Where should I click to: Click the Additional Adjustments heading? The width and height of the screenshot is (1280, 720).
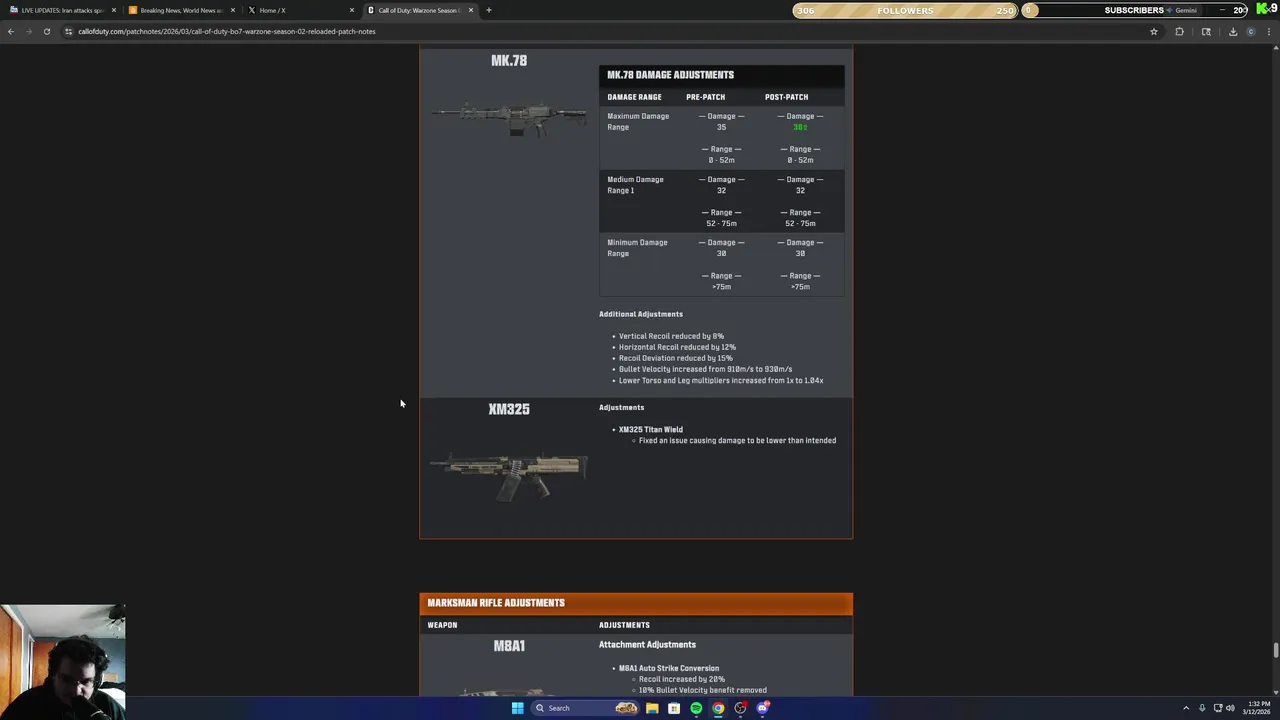tap(641, 314)
